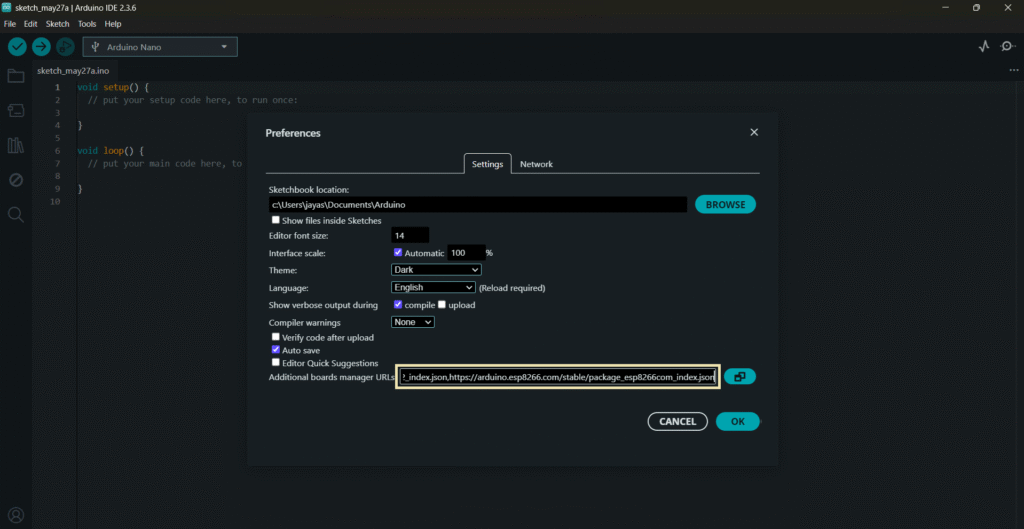Open the Sketch menu
The height and width of the screenshot is (529, 1024).
(x=57, y=24)
